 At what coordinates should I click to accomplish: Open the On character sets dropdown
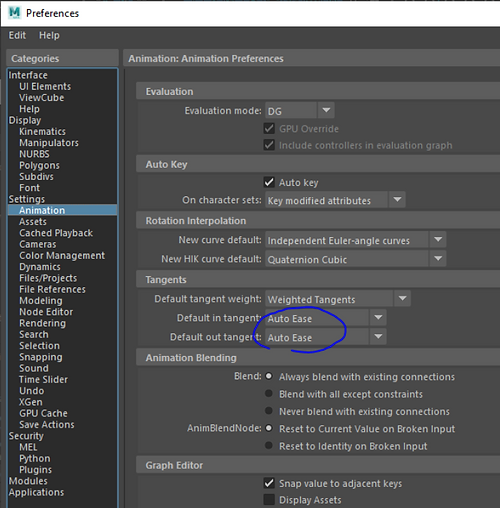click(335, 200)
